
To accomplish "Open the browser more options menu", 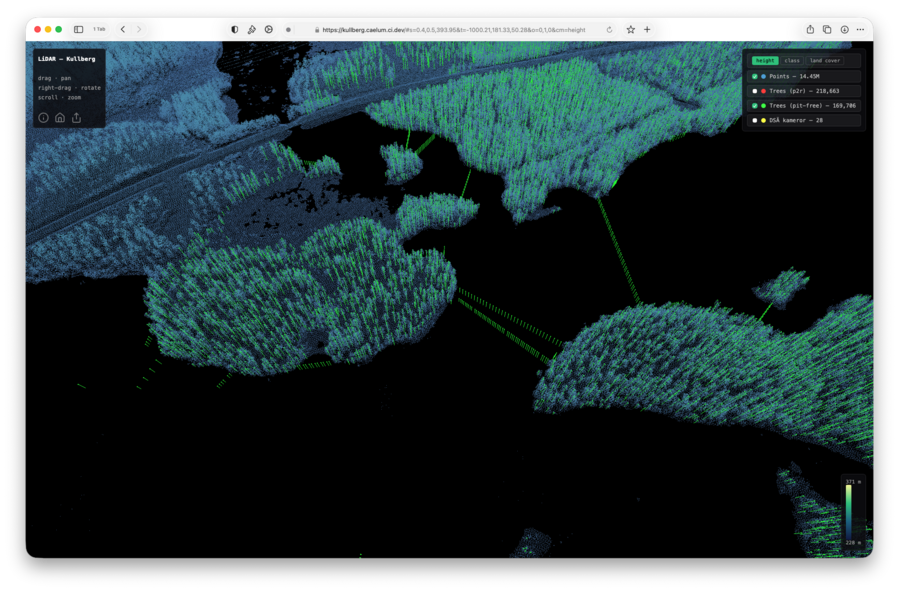I will [860, 30].
